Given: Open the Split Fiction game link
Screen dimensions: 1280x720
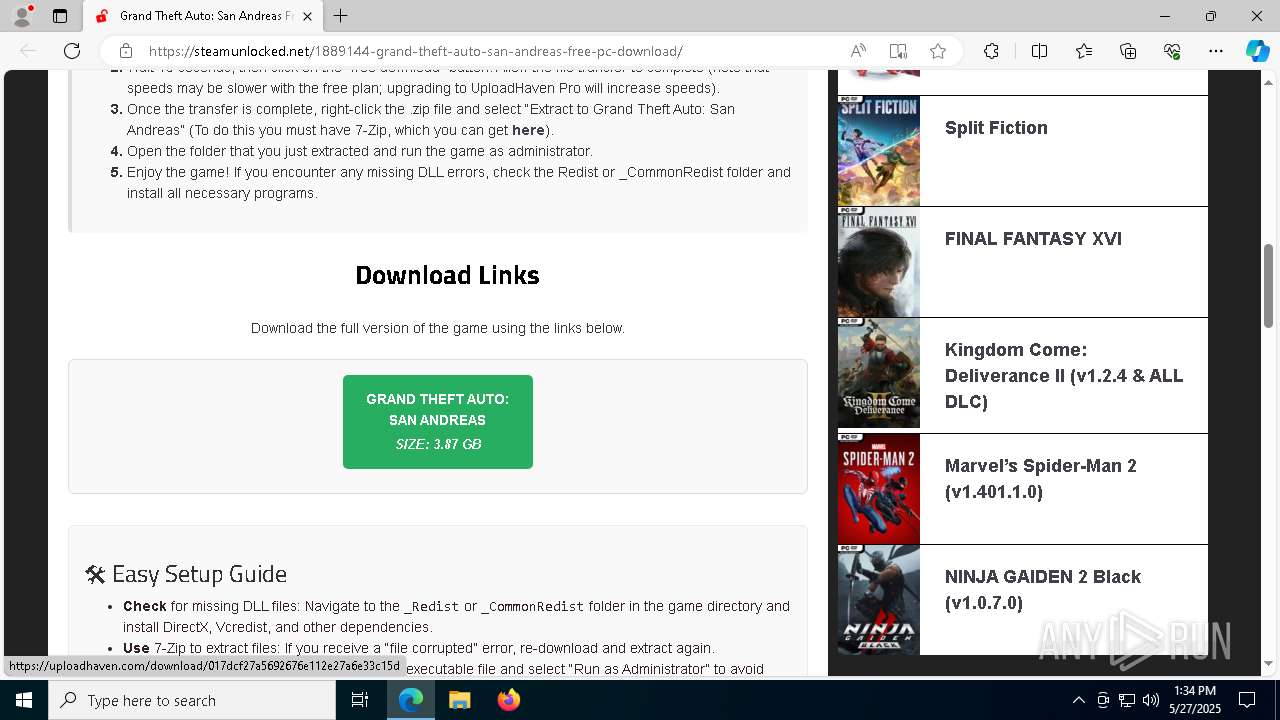Looking at the screenshot, I should click(996, 128).
